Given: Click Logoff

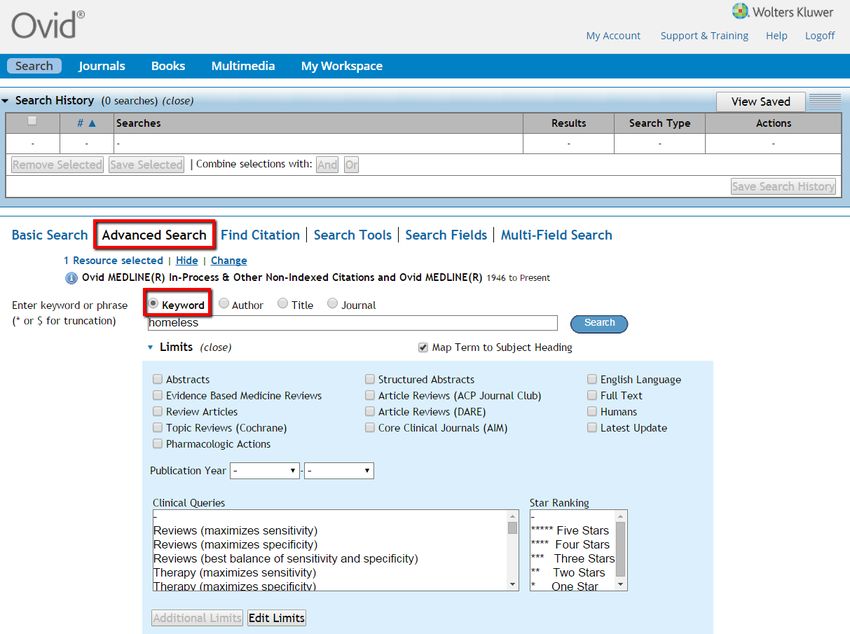Looking at the screenshot, I should 820,36.
